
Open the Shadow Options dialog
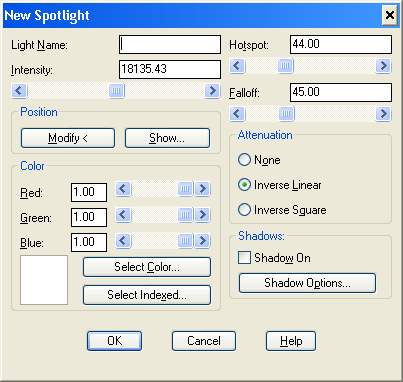pos(307,283)
